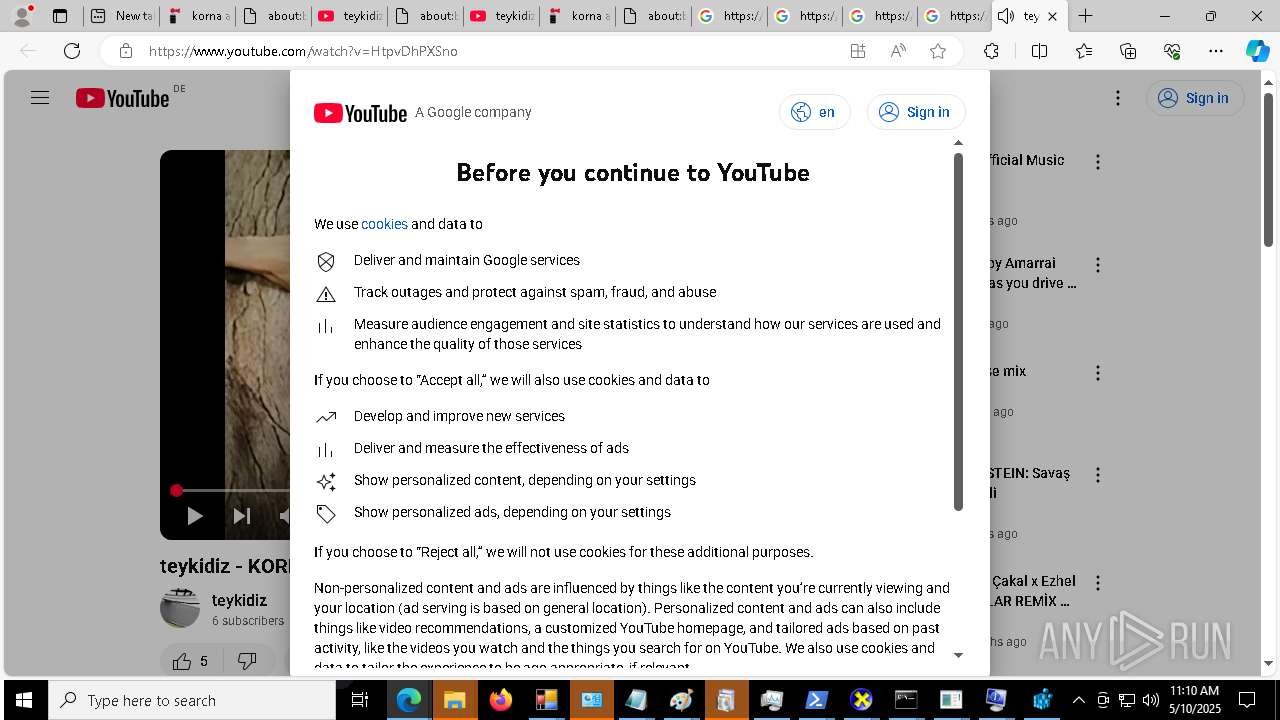Open Task View on the taskbar
Screen dimensions: 1280x720
coord(360,700)
